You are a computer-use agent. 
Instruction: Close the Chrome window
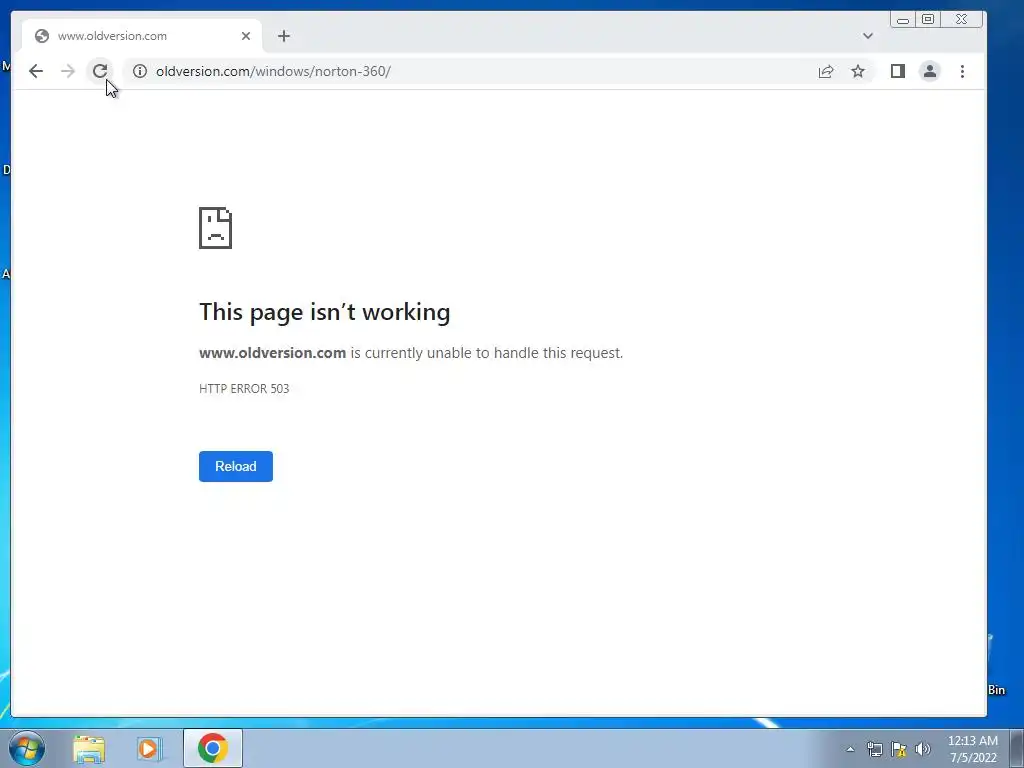point(961,20)
